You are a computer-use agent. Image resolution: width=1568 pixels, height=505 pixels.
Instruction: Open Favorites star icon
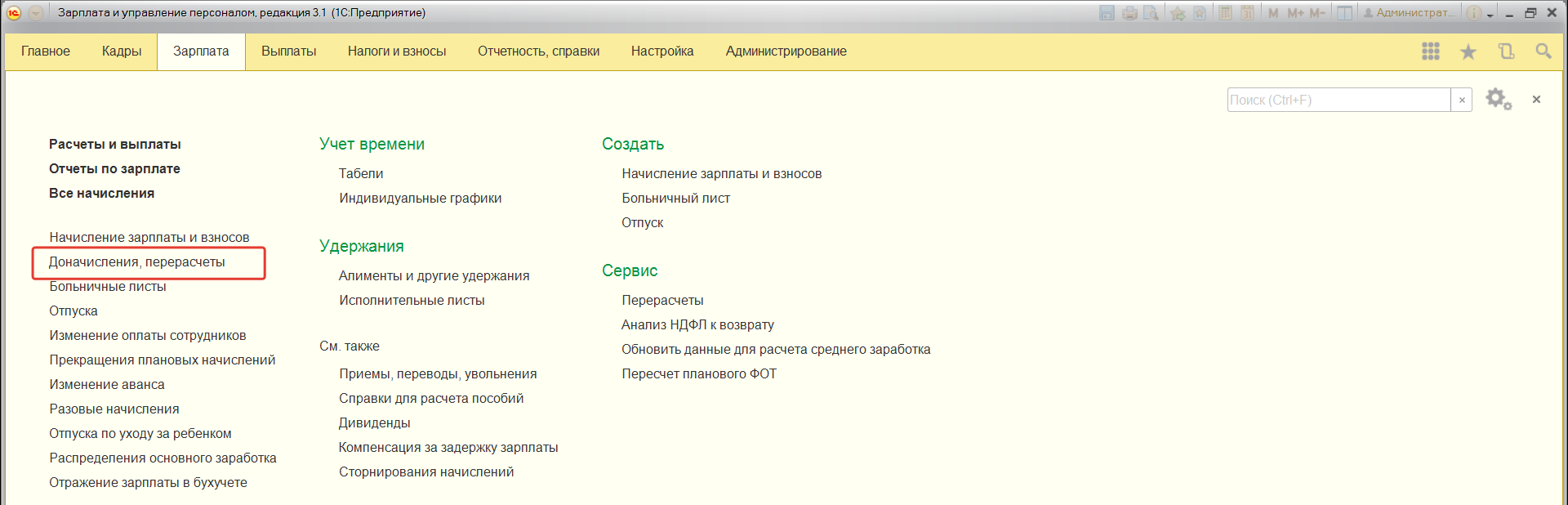coord(1468,51)
